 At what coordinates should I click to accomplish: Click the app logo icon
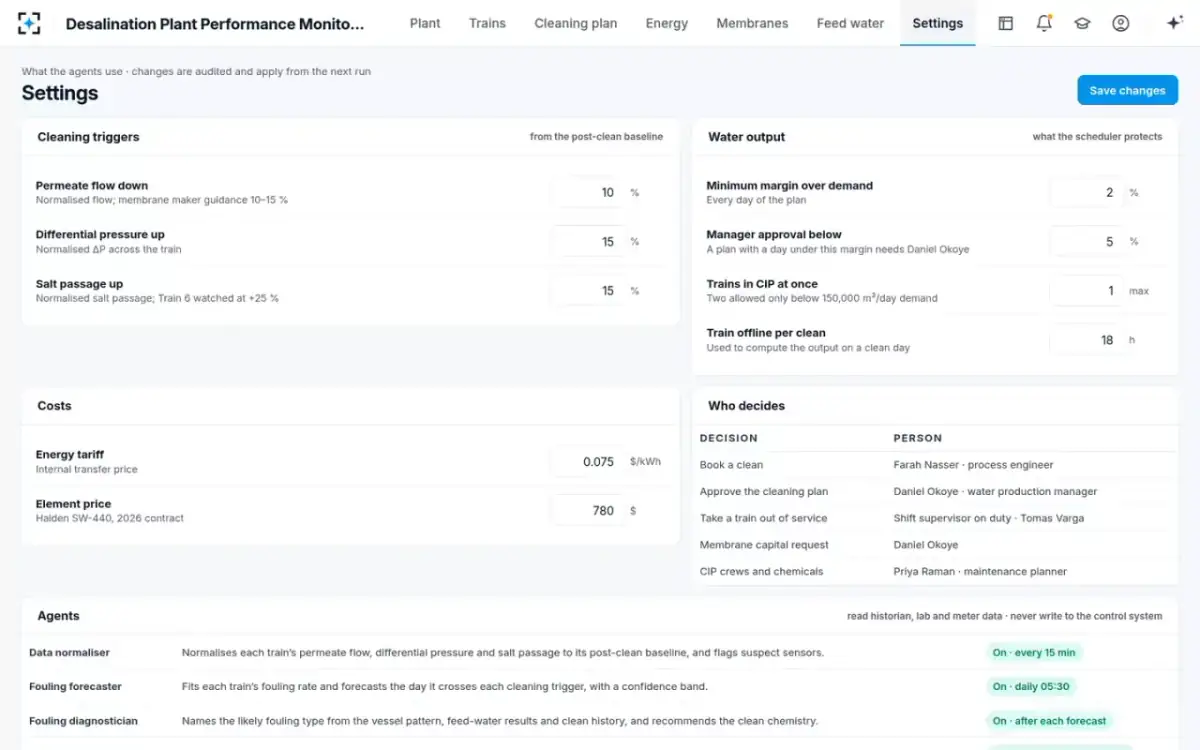click(x=29, y=23)
